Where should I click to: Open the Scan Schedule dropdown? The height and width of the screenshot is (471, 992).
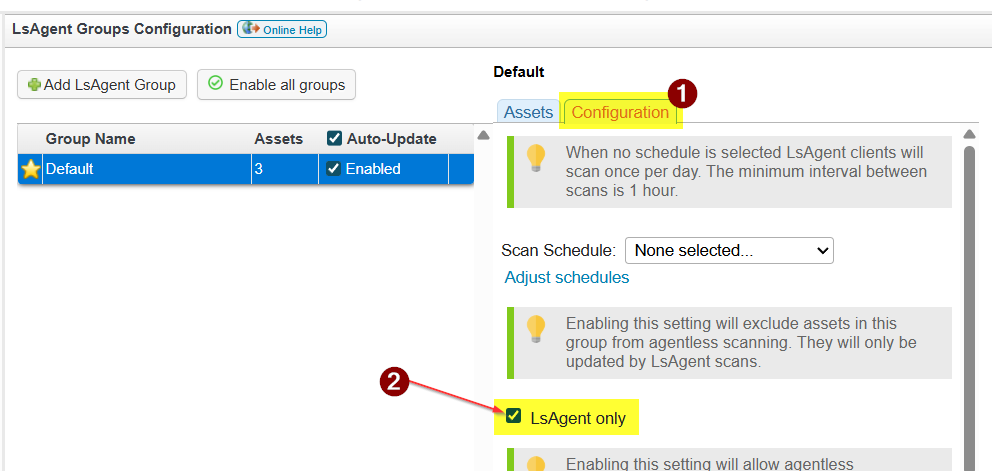coord(729,250)
